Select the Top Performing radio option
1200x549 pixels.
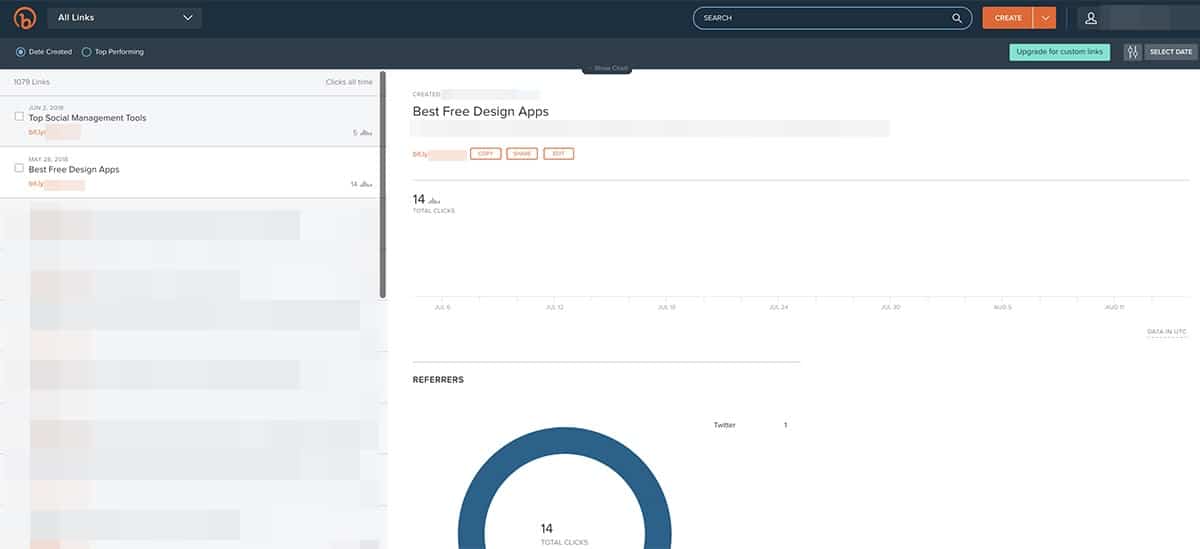click(87, 52)
